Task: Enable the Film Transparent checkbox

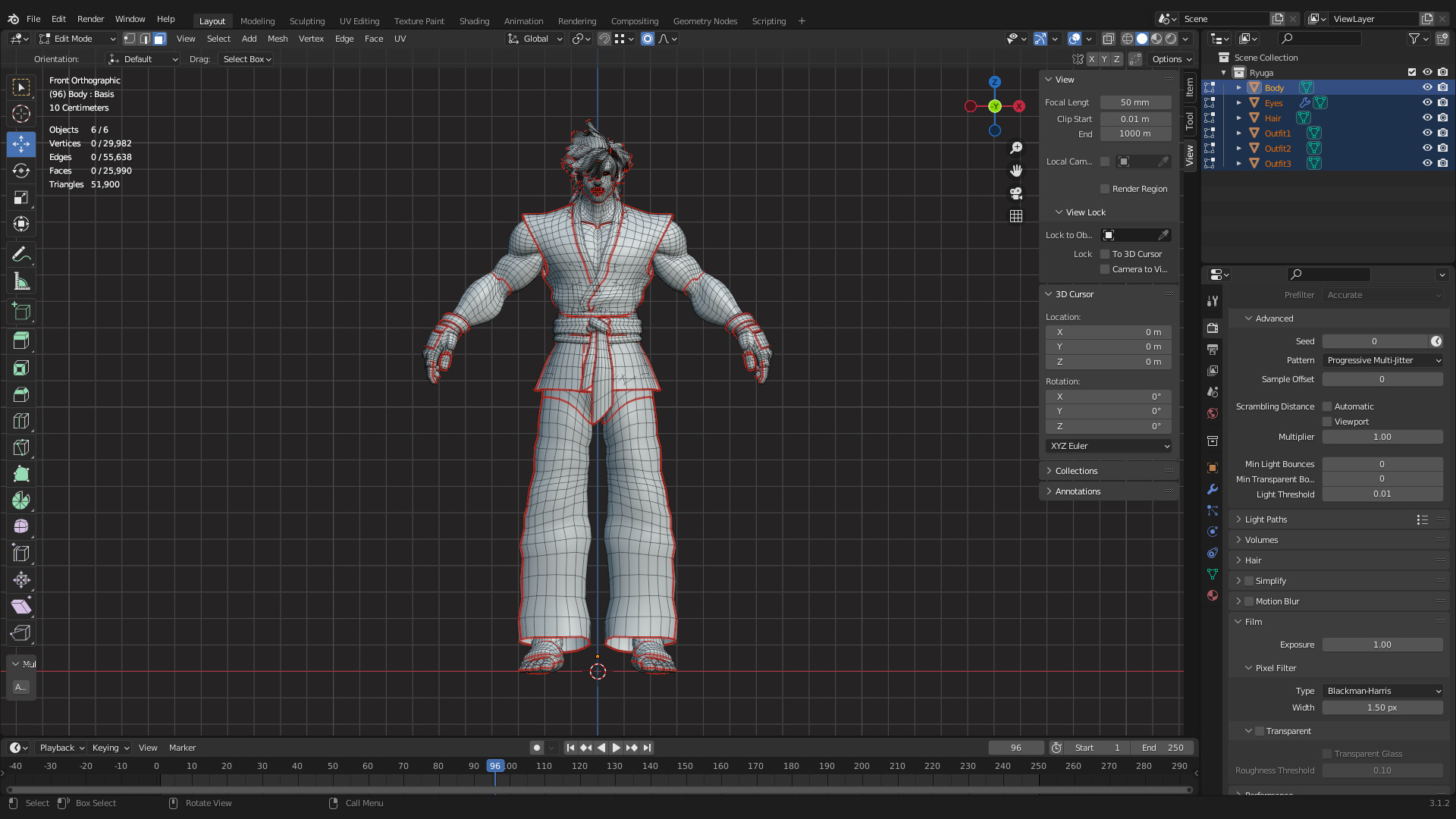Action: 1260,731
